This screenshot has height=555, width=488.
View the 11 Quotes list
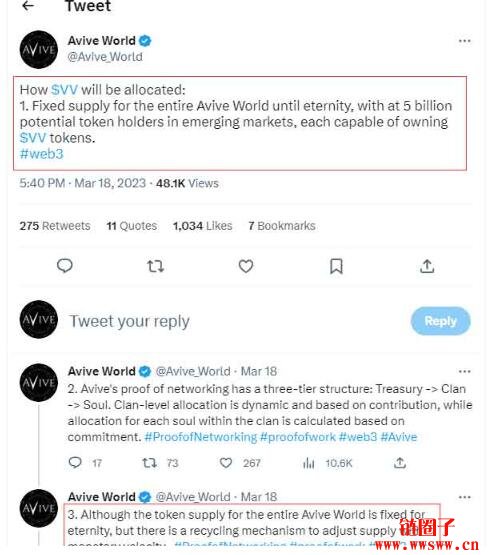pos(132,226)
